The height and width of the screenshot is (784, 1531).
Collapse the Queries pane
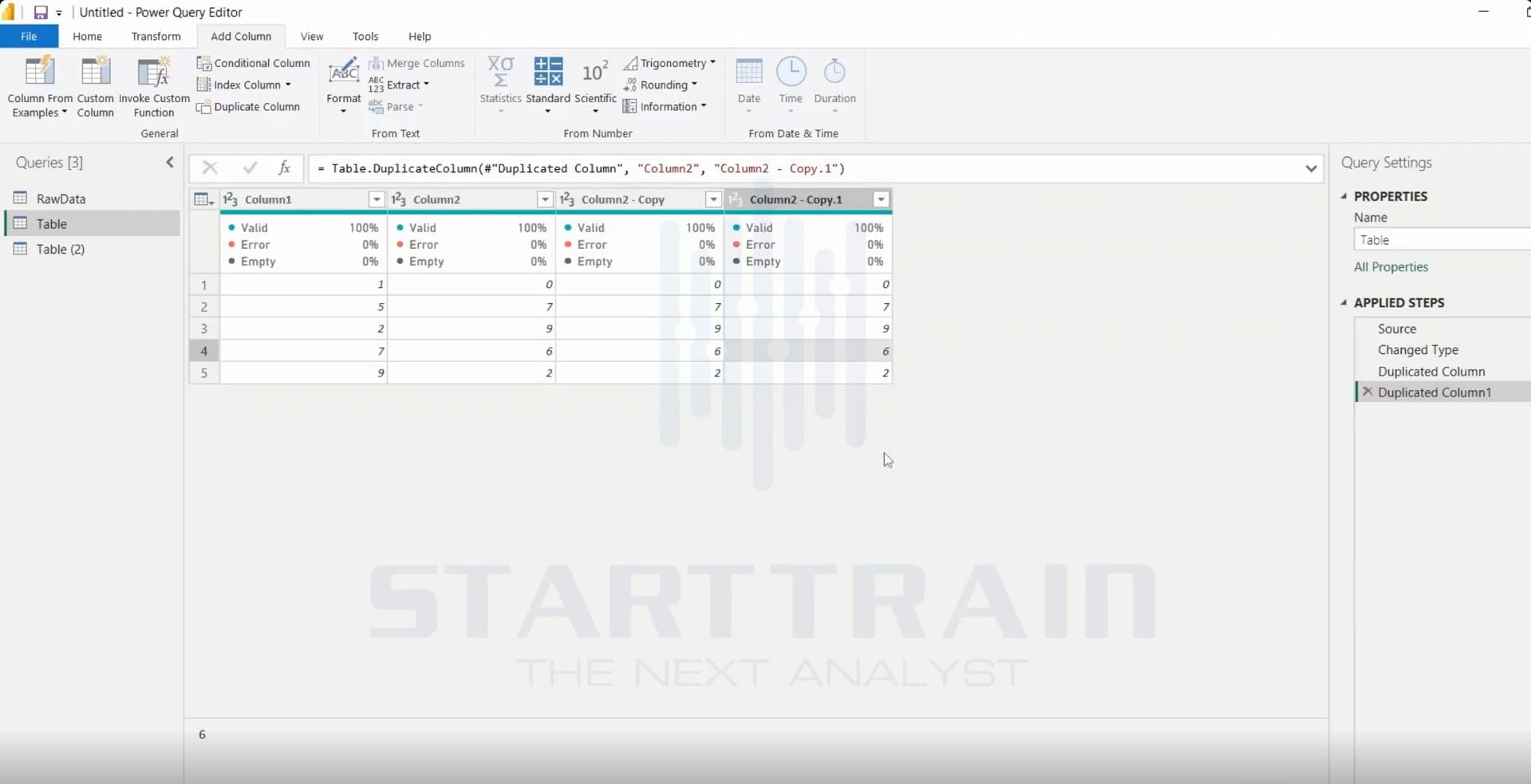click(x=170, y=163)
